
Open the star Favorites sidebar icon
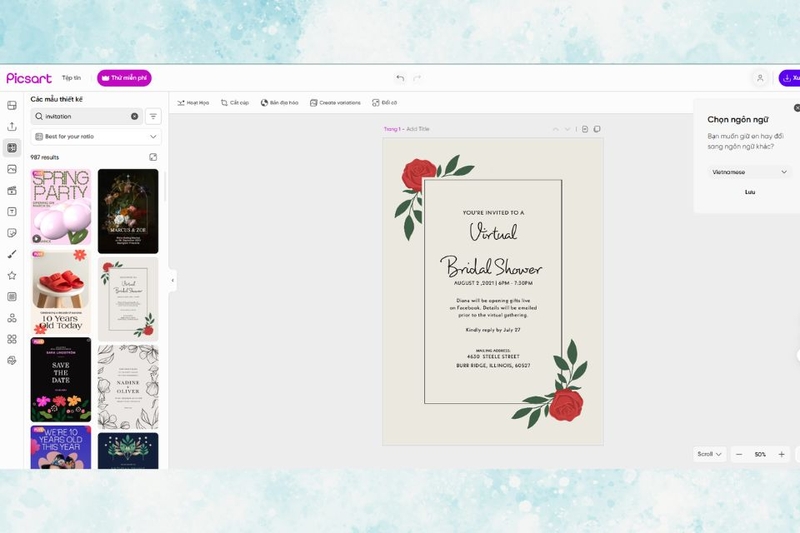[x=12, y=275]
